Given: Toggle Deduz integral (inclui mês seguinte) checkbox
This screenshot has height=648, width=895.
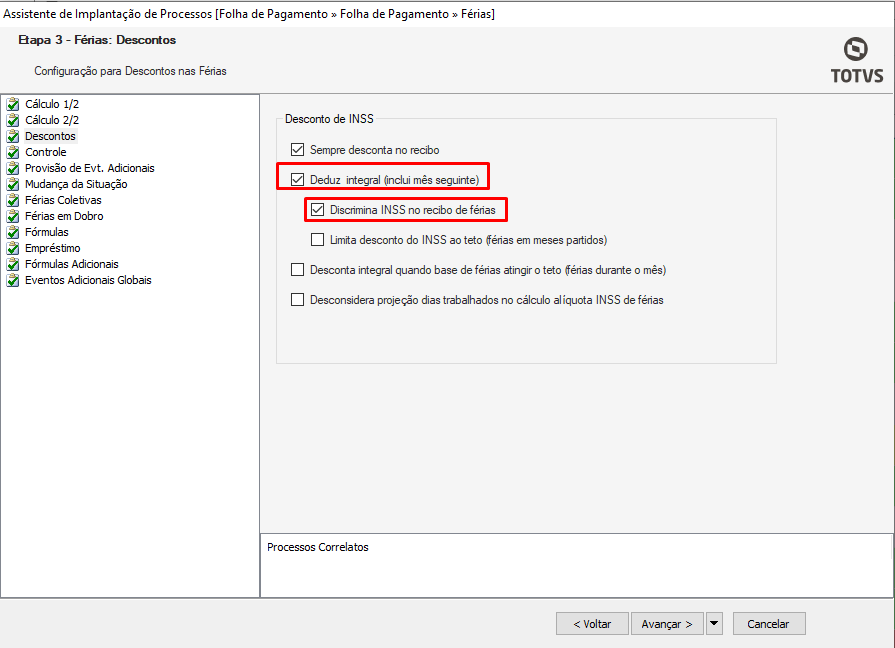Looking at the screenshot, I should [297, 180].
